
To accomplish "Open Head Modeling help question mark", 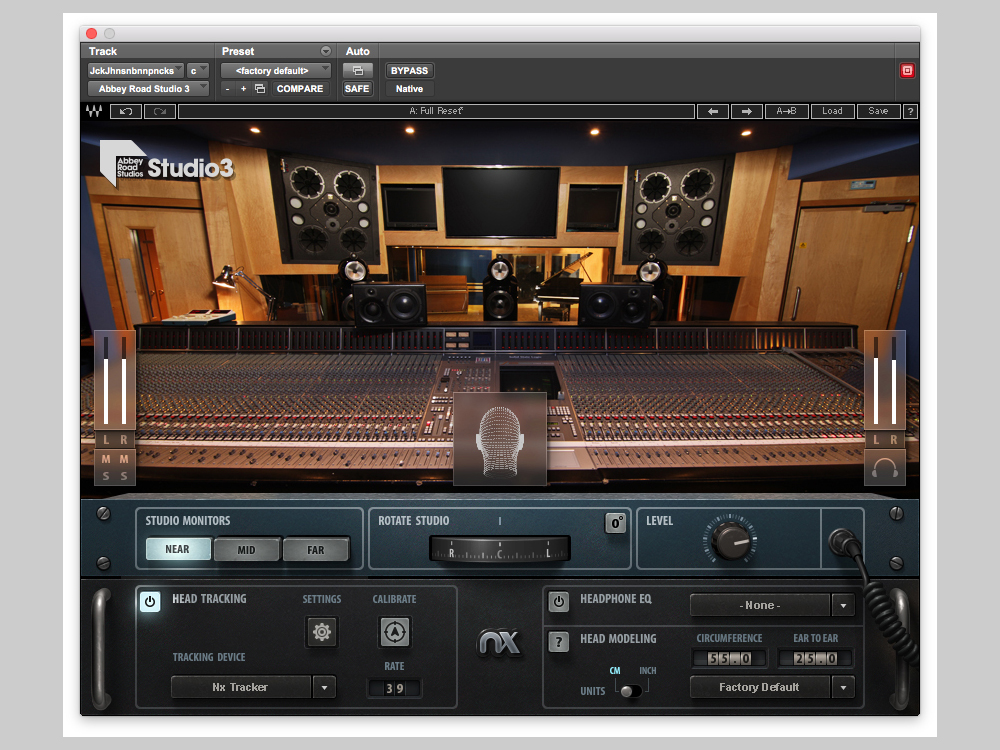I will [x=559, y=642].
